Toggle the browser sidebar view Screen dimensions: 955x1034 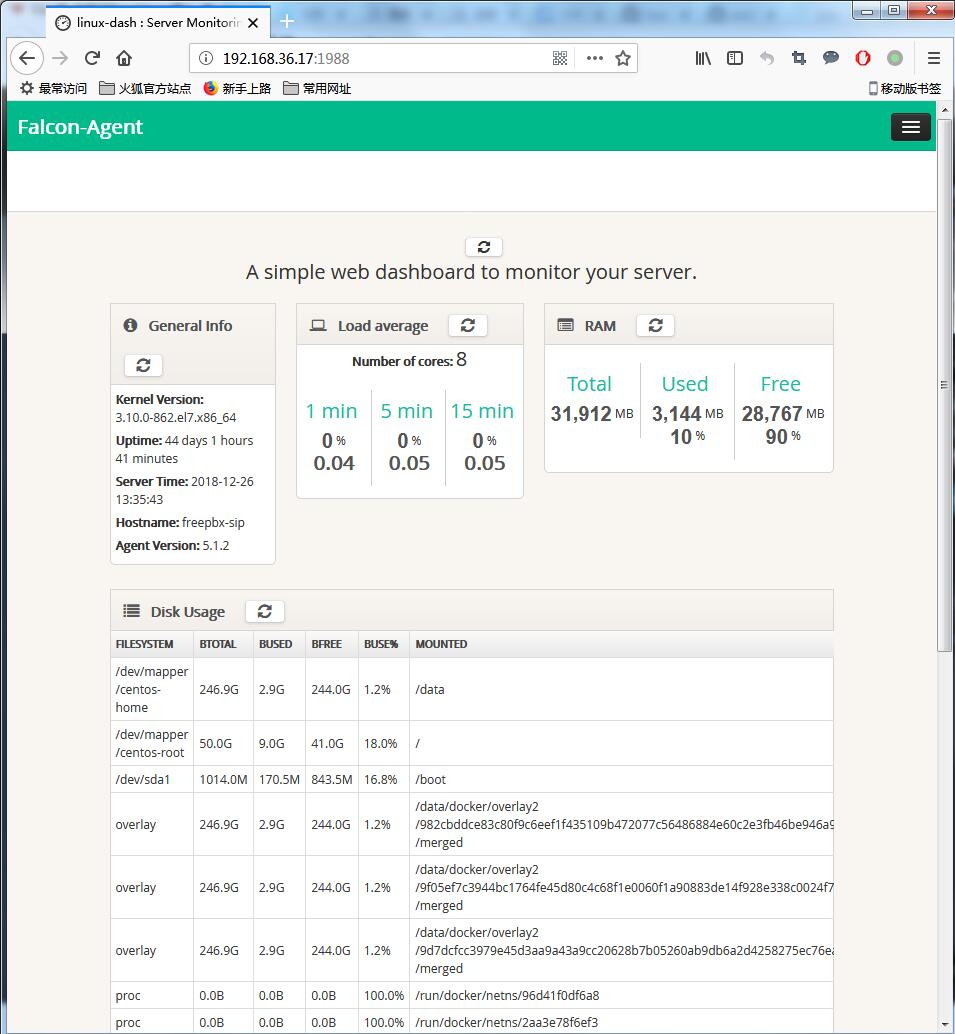coord(735,58)
